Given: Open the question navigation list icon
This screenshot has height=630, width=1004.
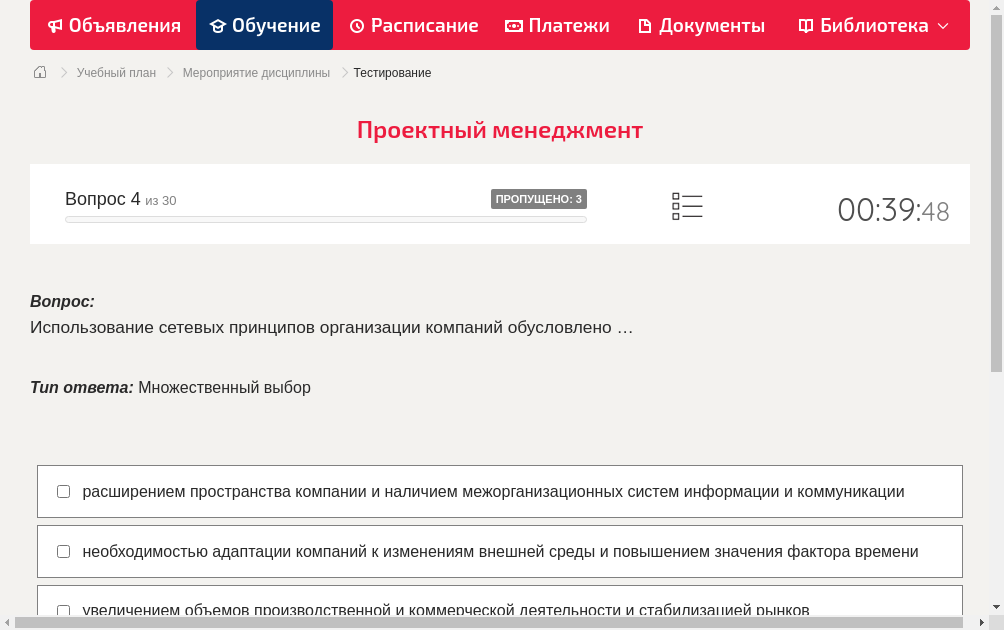Looking at the screenshot, I should pos(687,206).
